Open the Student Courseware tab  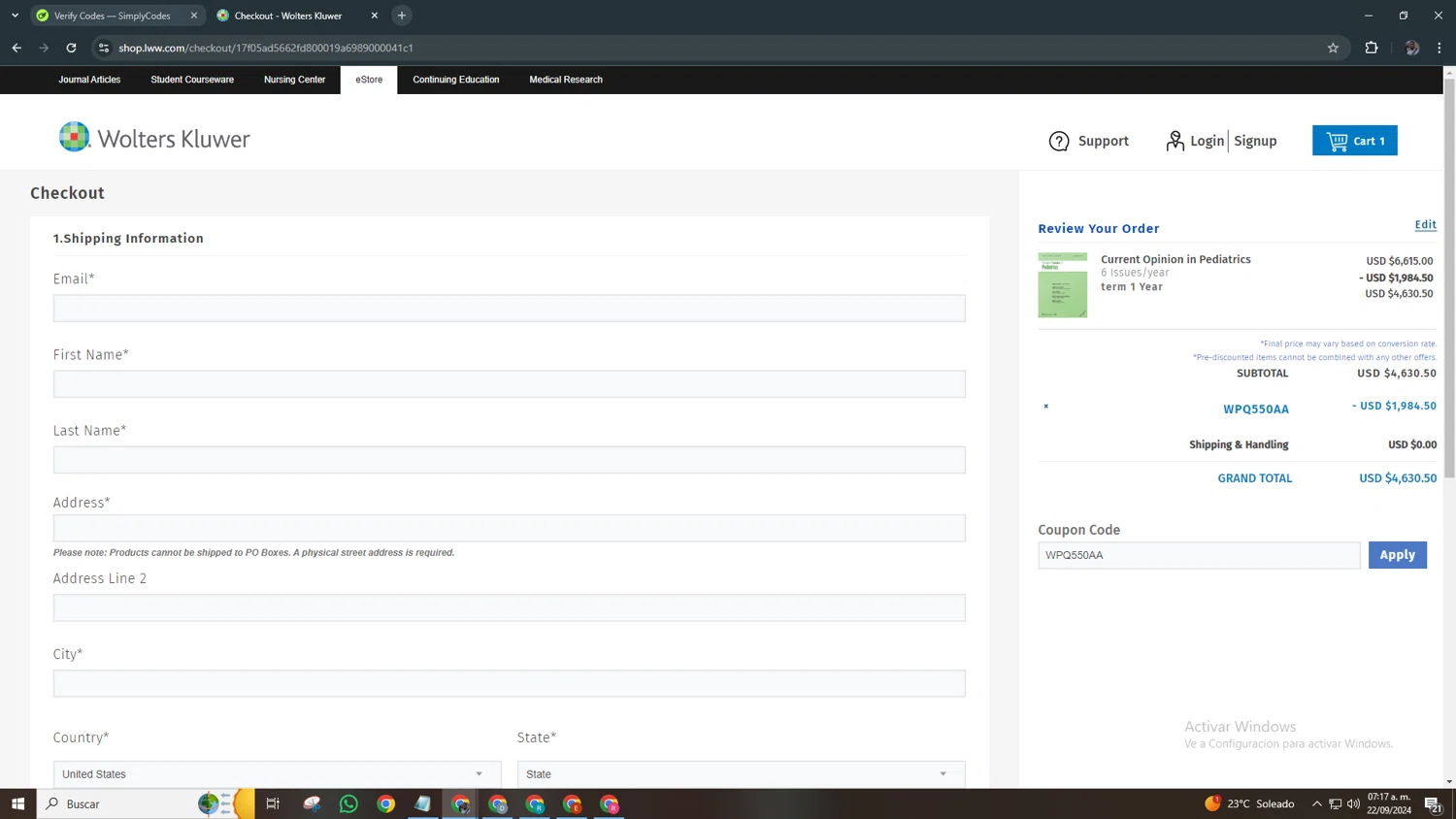192,80
